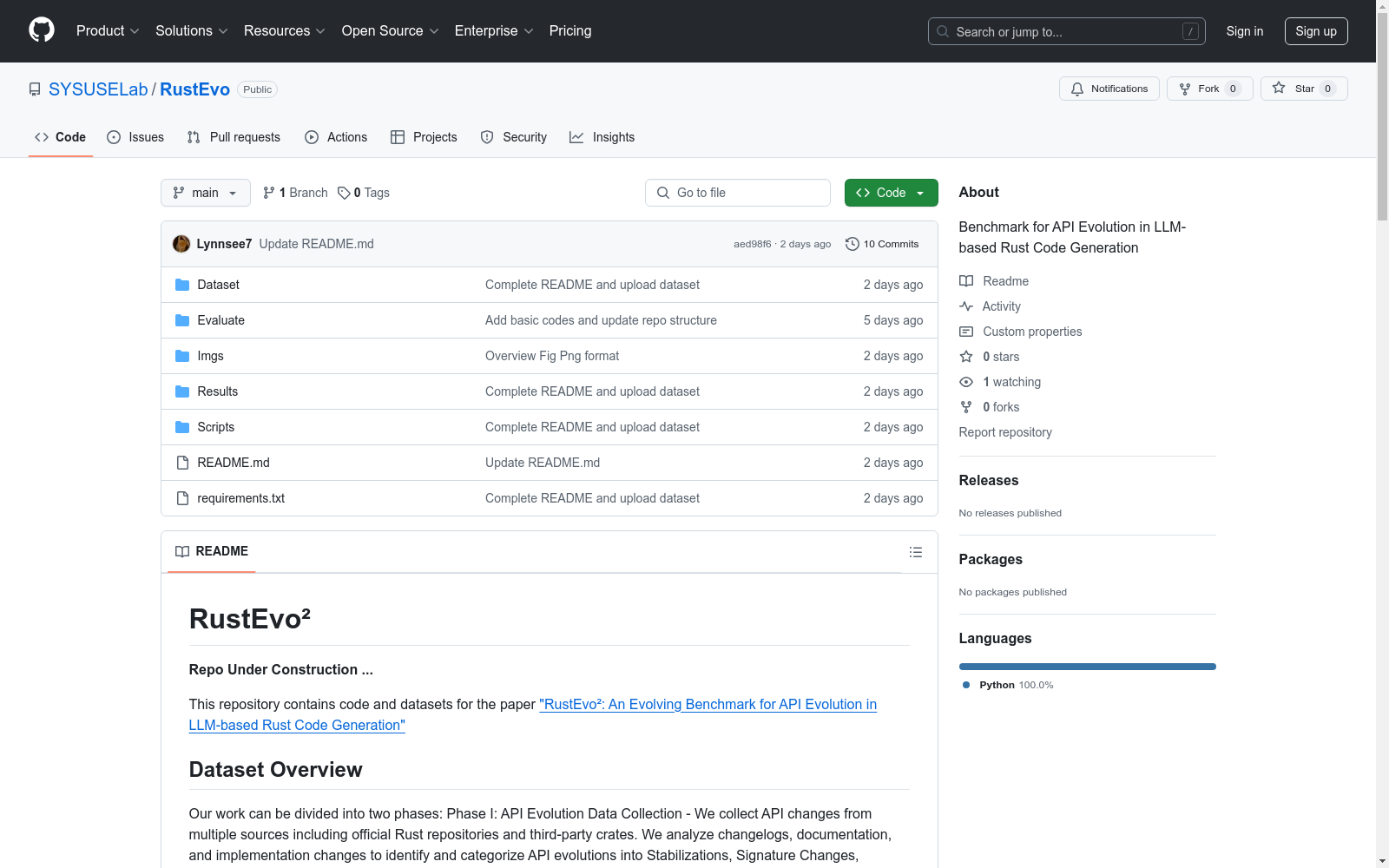Click the Activity link in About
This screenshot has width=1389, height=868.
tap(1001, 306)
